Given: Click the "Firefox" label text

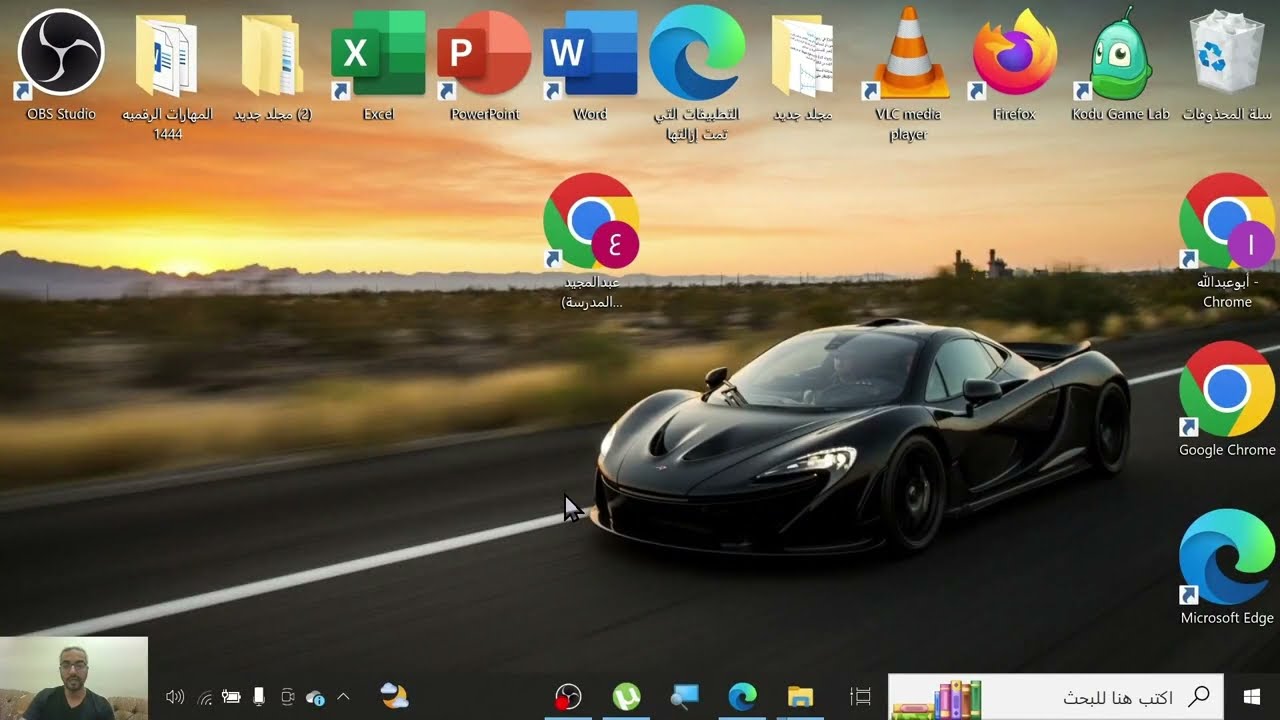Looking at the screenshot, I should (x=1014, y=114).
